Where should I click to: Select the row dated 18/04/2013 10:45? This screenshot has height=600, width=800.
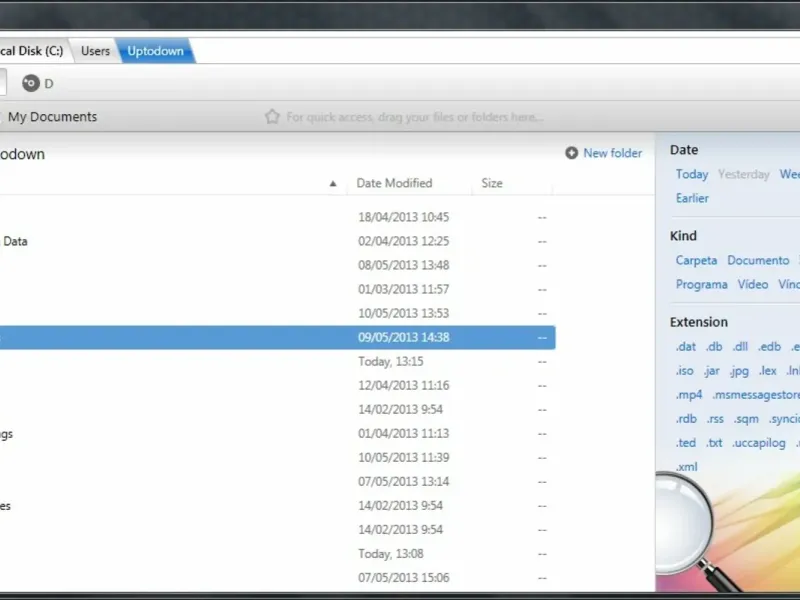tap(278, 217)
